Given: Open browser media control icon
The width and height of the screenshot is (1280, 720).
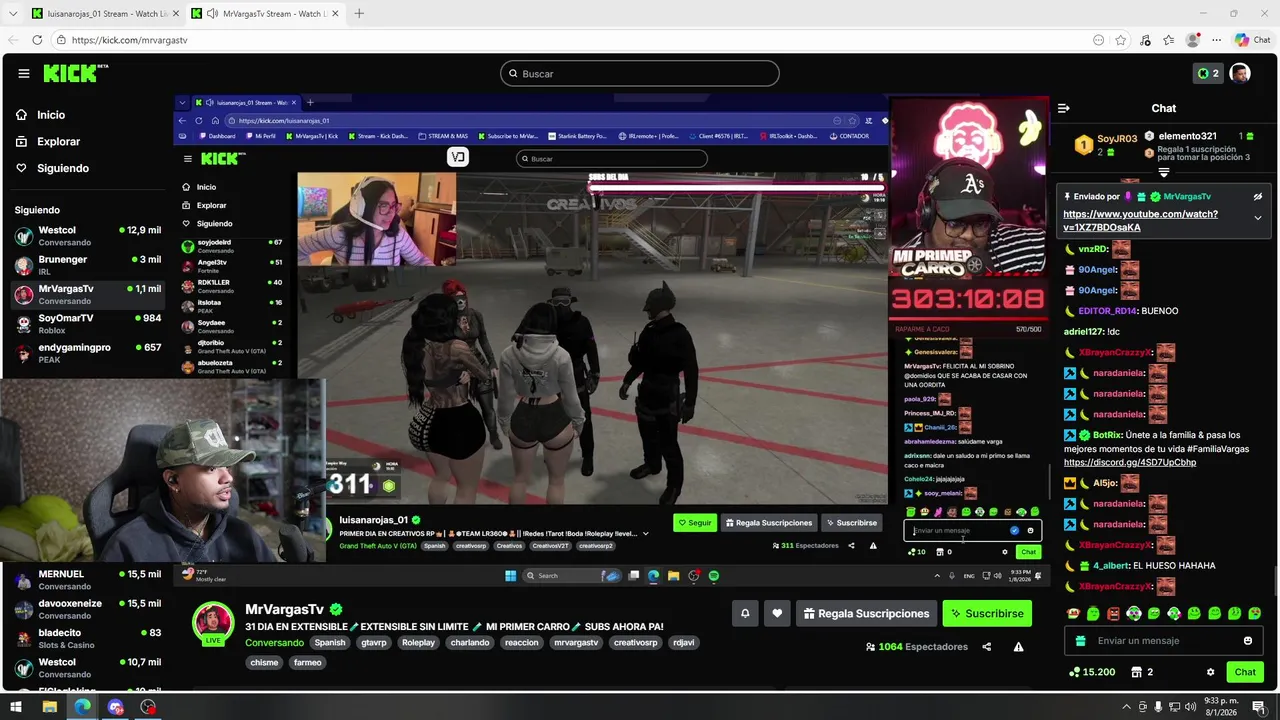Looking at the screenshot, I should 1145,40.
